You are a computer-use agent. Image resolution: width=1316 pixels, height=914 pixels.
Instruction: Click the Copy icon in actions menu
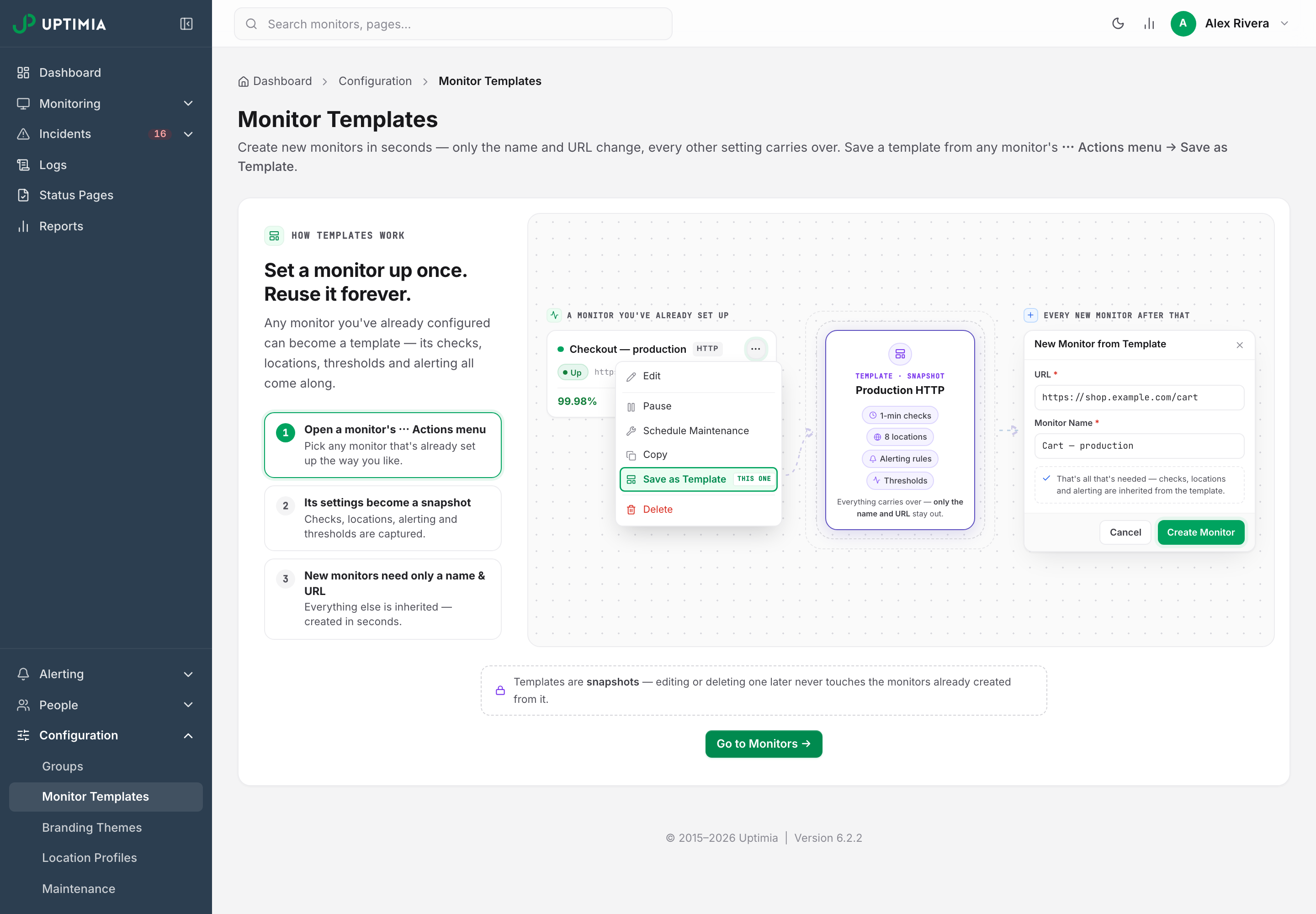click(631, 455)
